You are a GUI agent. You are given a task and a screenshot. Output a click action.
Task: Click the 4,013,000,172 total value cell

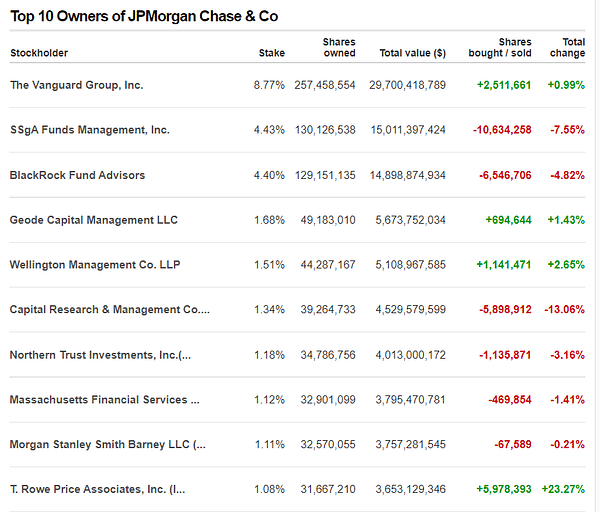[x=411, y=355]
